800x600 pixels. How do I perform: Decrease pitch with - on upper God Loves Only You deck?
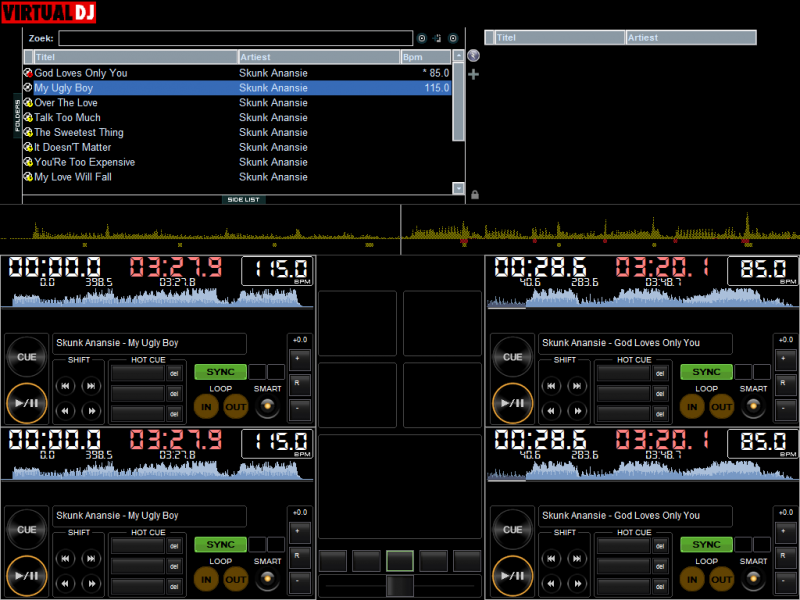786,409
